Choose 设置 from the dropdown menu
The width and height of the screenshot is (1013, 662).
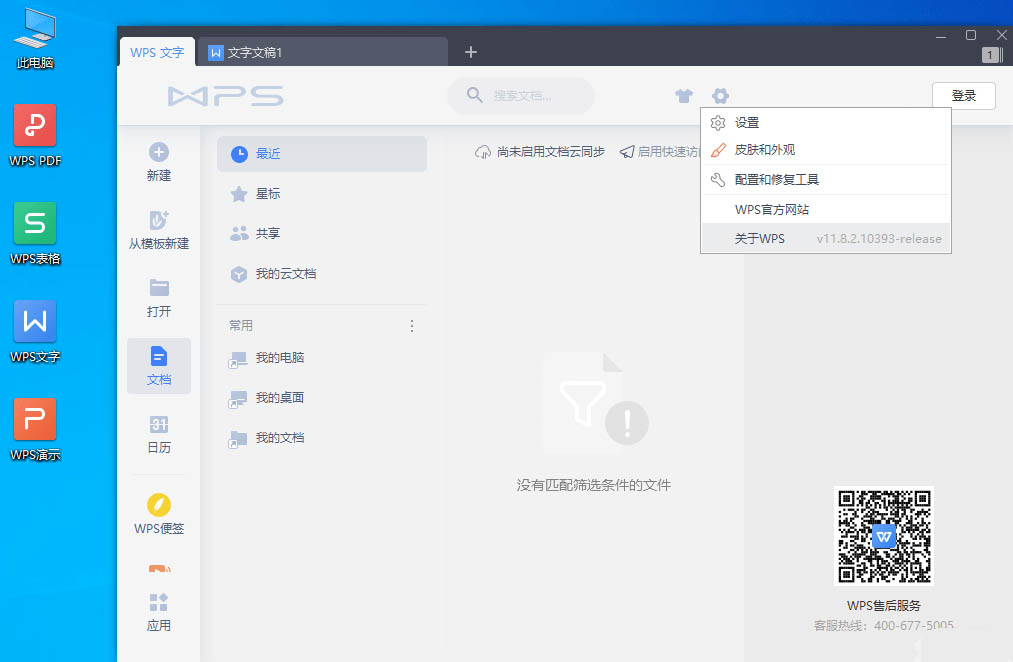pos(826,123)
